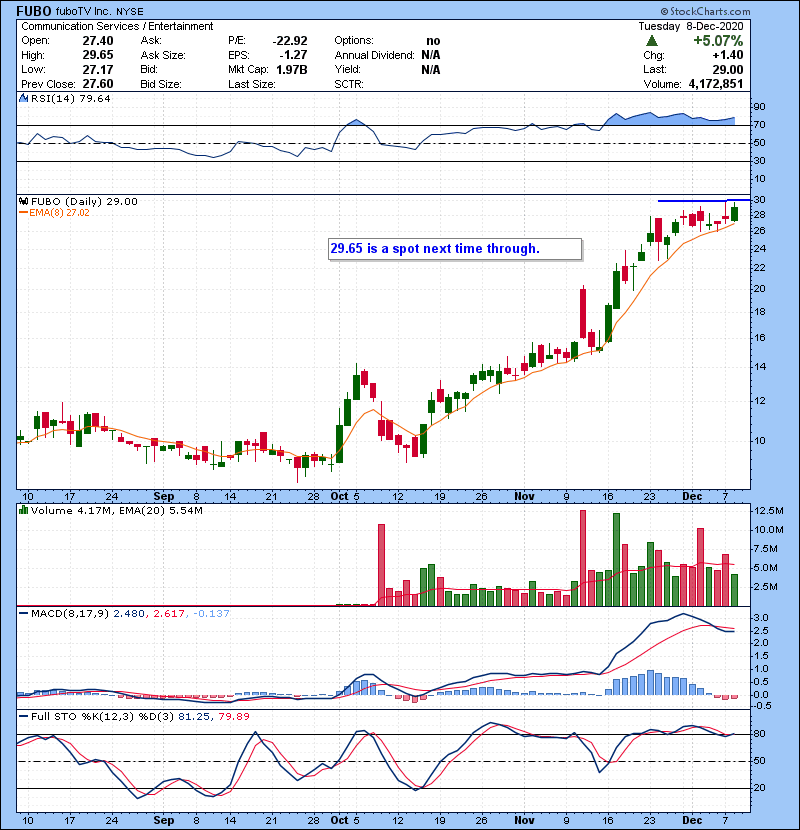Select the RSI(14) 79.64 indicator label

pyautogui.click(x=71, y=98)
